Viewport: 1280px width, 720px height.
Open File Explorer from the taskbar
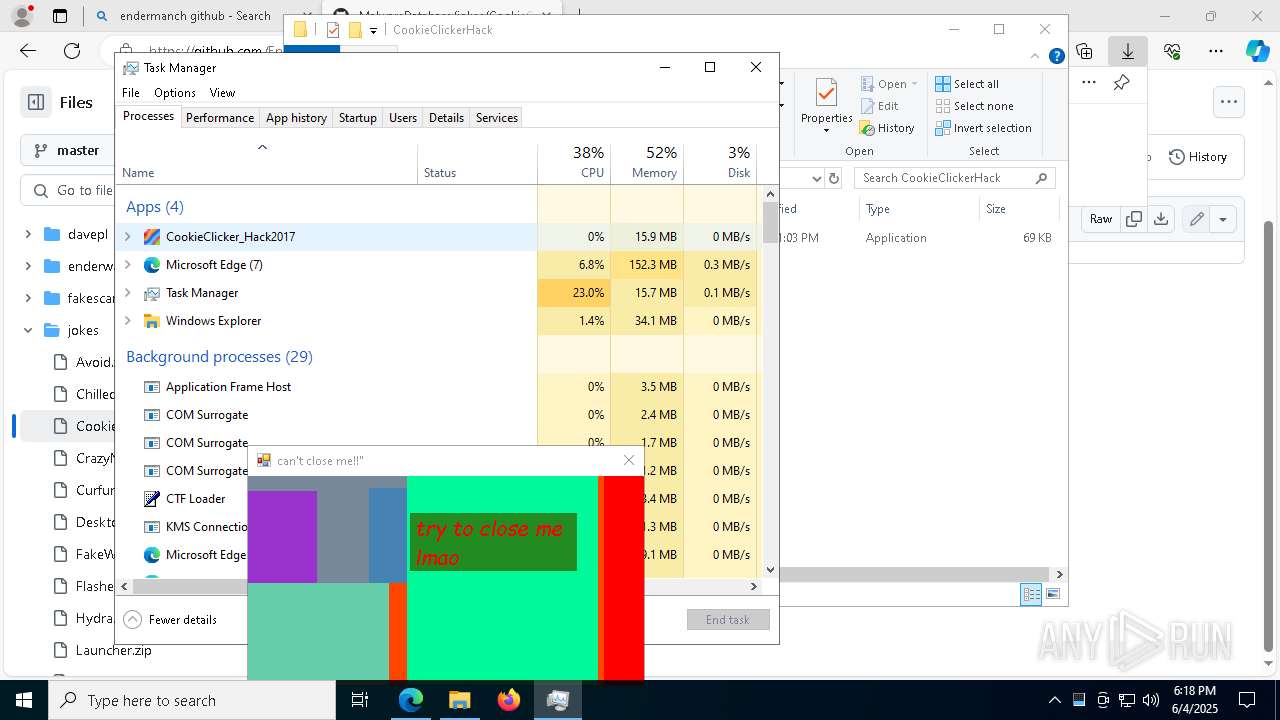459,701
